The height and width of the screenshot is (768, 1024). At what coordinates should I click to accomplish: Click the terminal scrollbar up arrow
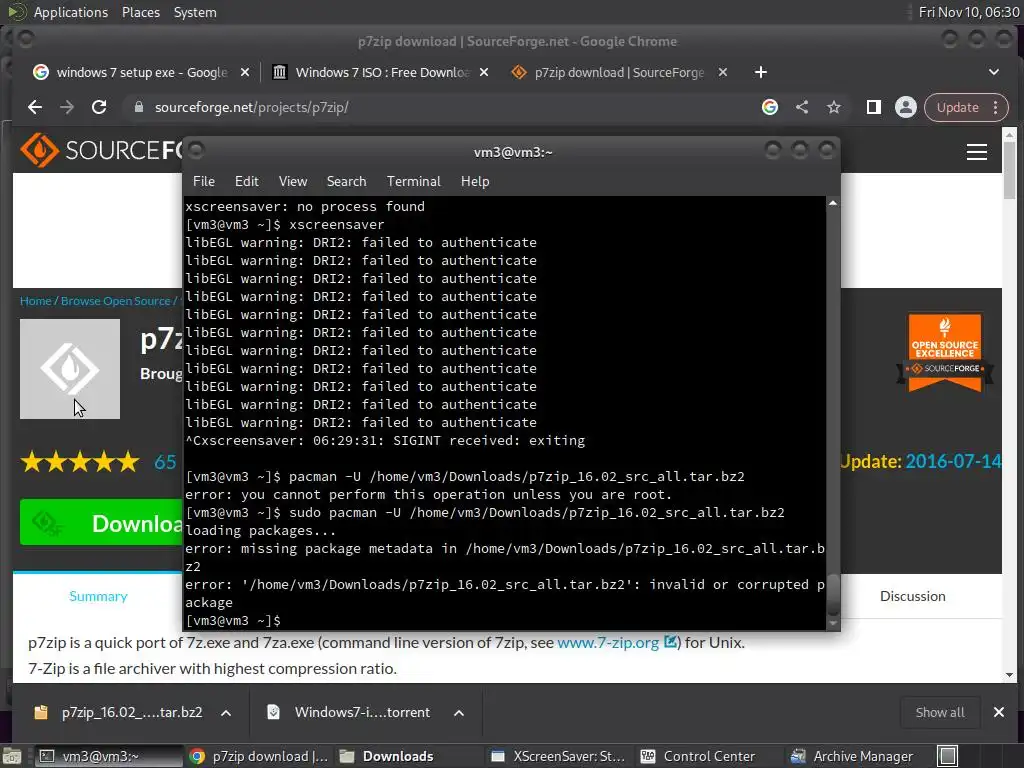tap(833, 203)
